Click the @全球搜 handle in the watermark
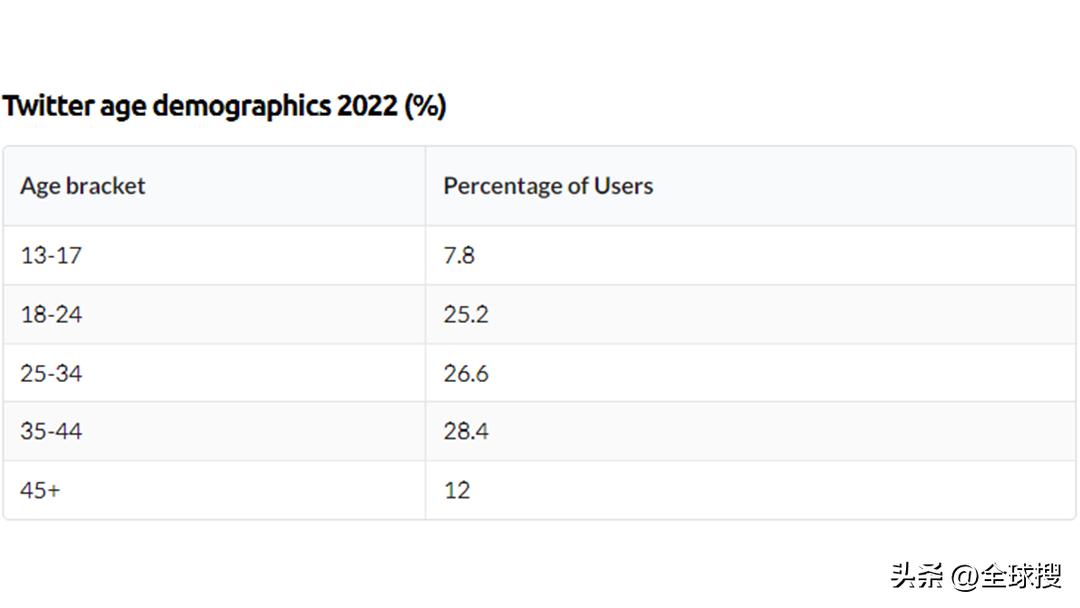1080x608 pixels. click(x=1006, y=577)
